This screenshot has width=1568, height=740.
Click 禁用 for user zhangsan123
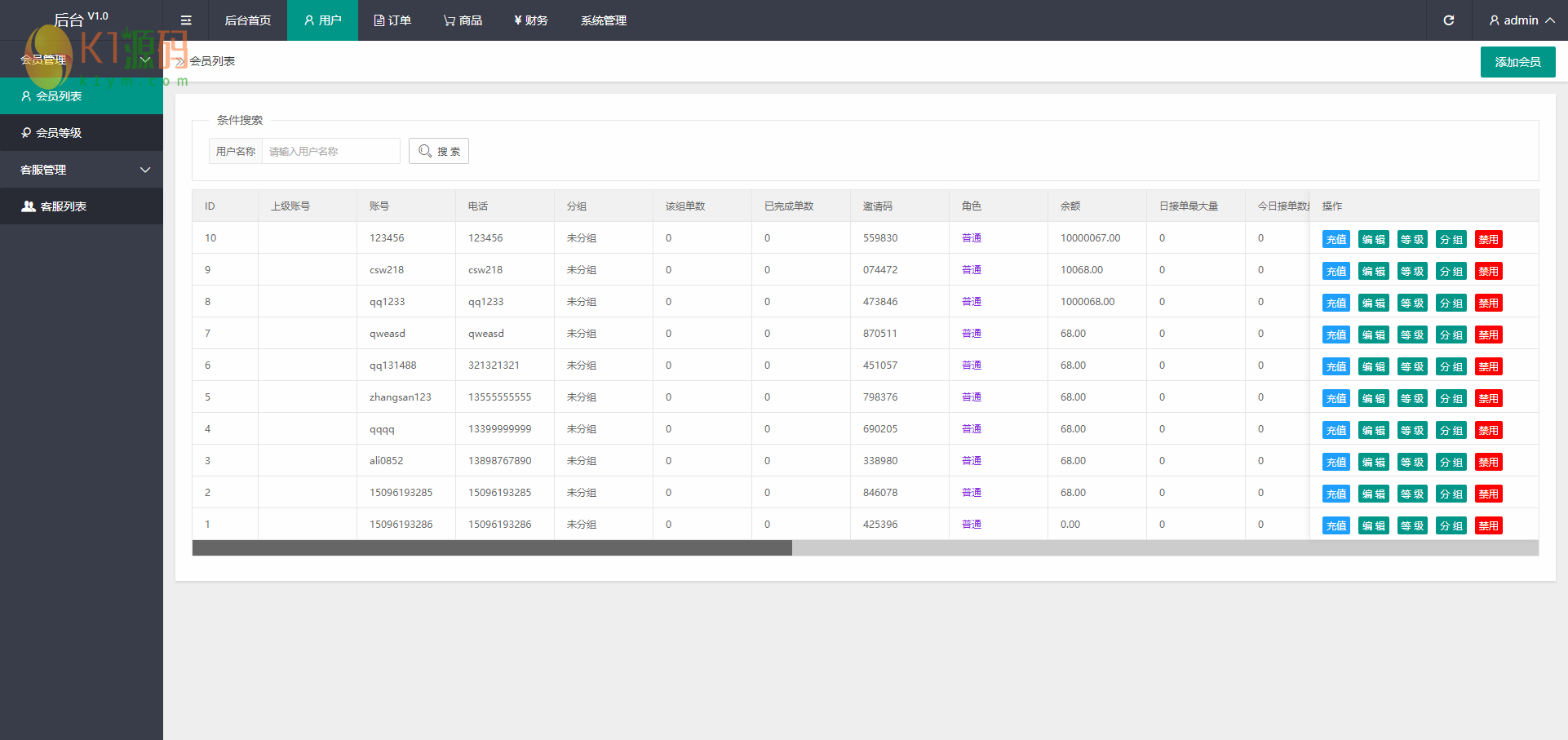coord(1488,398)
